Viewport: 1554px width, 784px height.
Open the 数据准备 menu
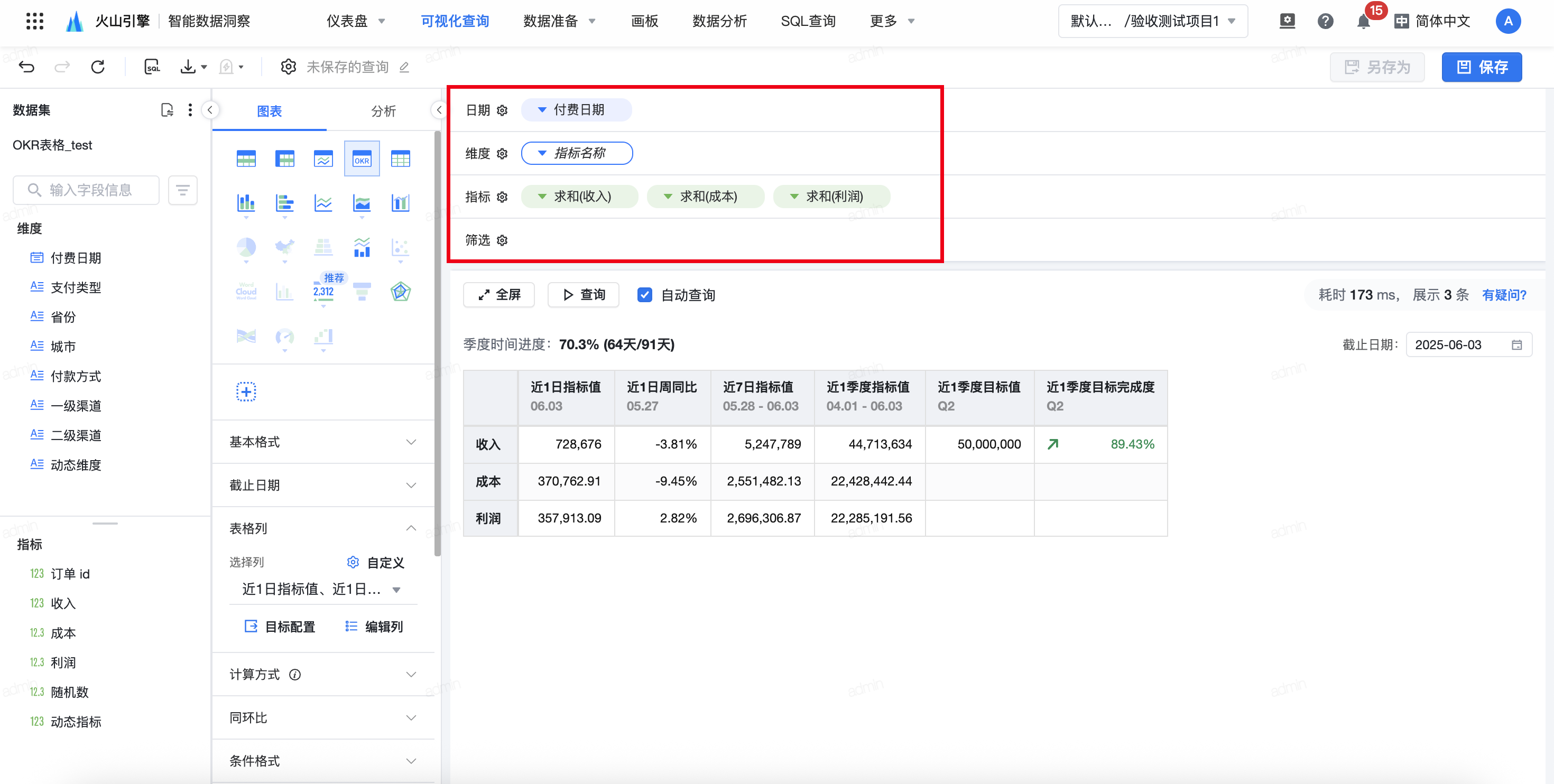pyautogui.click(x=559, y=21)
